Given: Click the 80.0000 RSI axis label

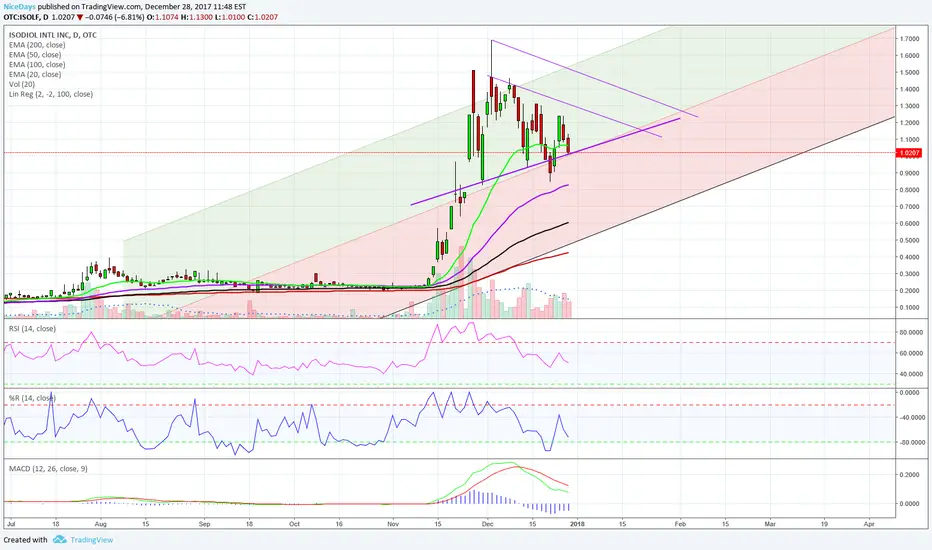Looking at the screenshot, I should tap(912, 332).
